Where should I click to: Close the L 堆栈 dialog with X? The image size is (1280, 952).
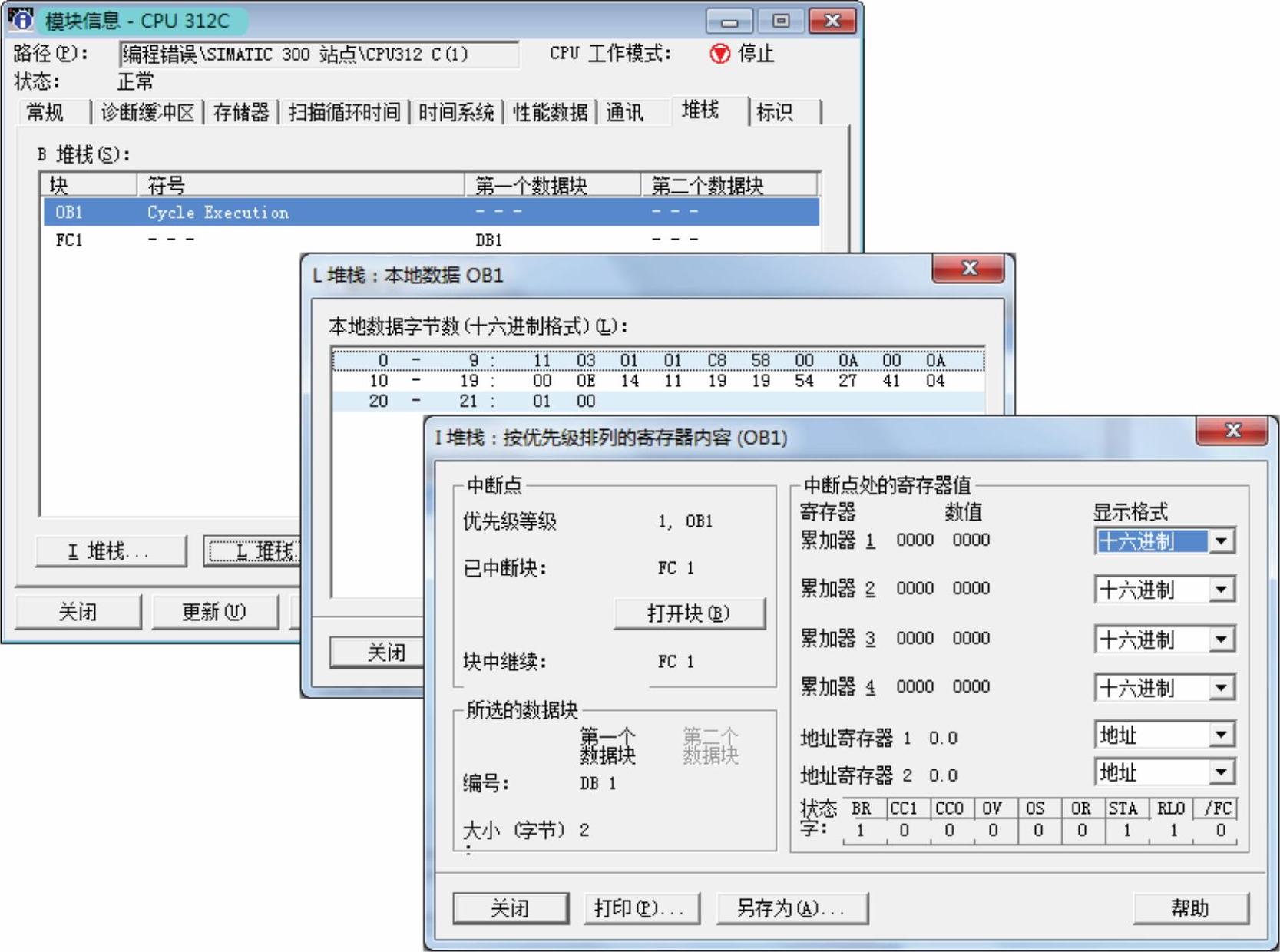pyautogui.click(x=969, y=268)
